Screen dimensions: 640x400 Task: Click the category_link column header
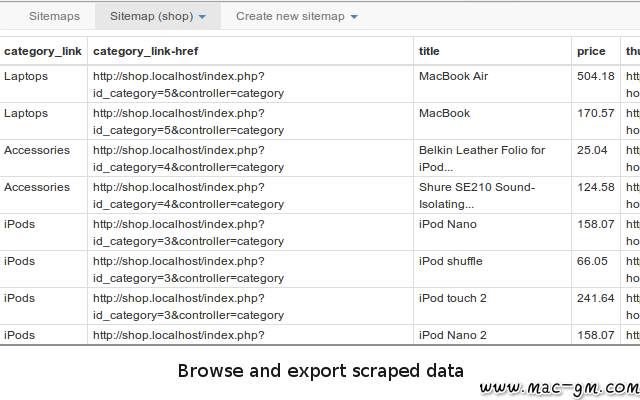pos(43,51)
